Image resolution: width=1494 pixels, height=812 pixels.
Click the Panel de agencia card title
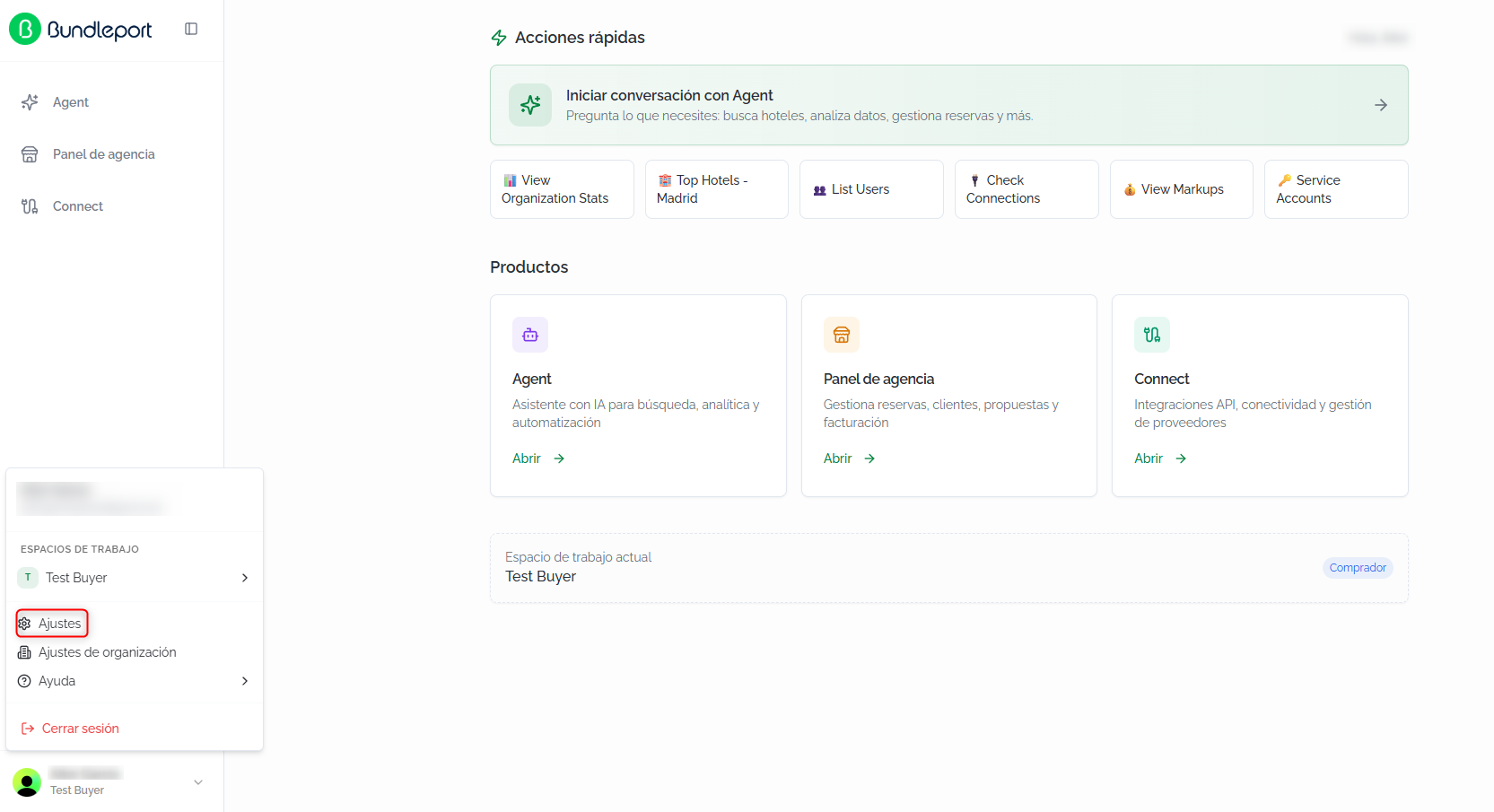click(878, 380)
